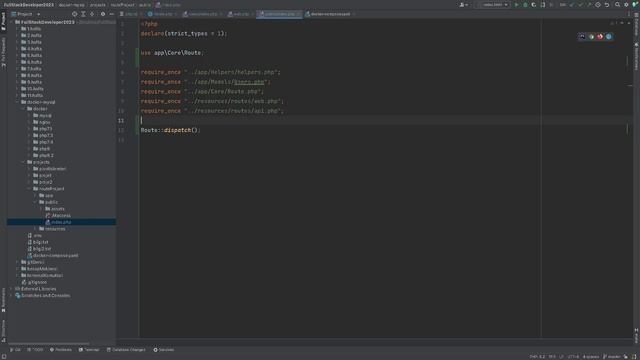Click the rollback undo arrow icon in toolbar
640x360 pixels.
[x=607, y=4]
